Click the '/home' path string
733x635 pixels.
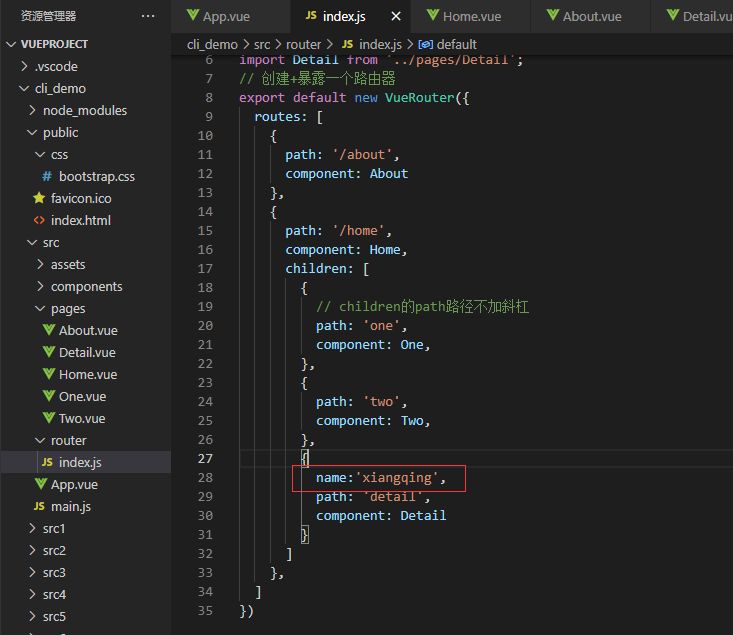[359, 231]
